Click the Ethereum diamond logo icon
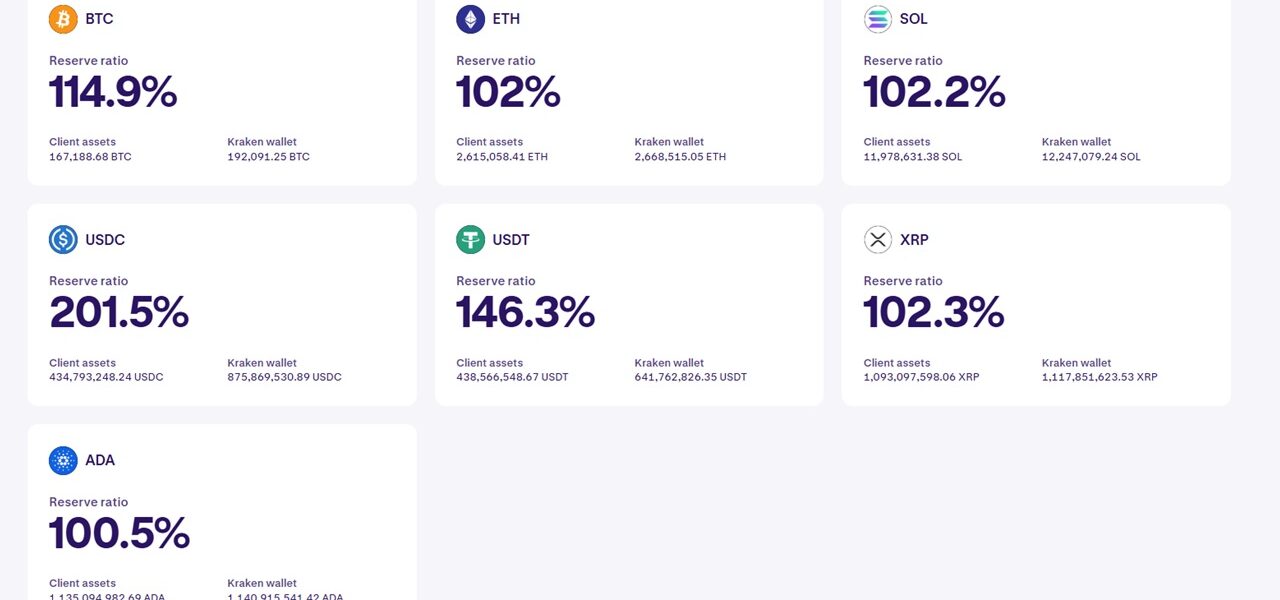 tap(470, 19)
